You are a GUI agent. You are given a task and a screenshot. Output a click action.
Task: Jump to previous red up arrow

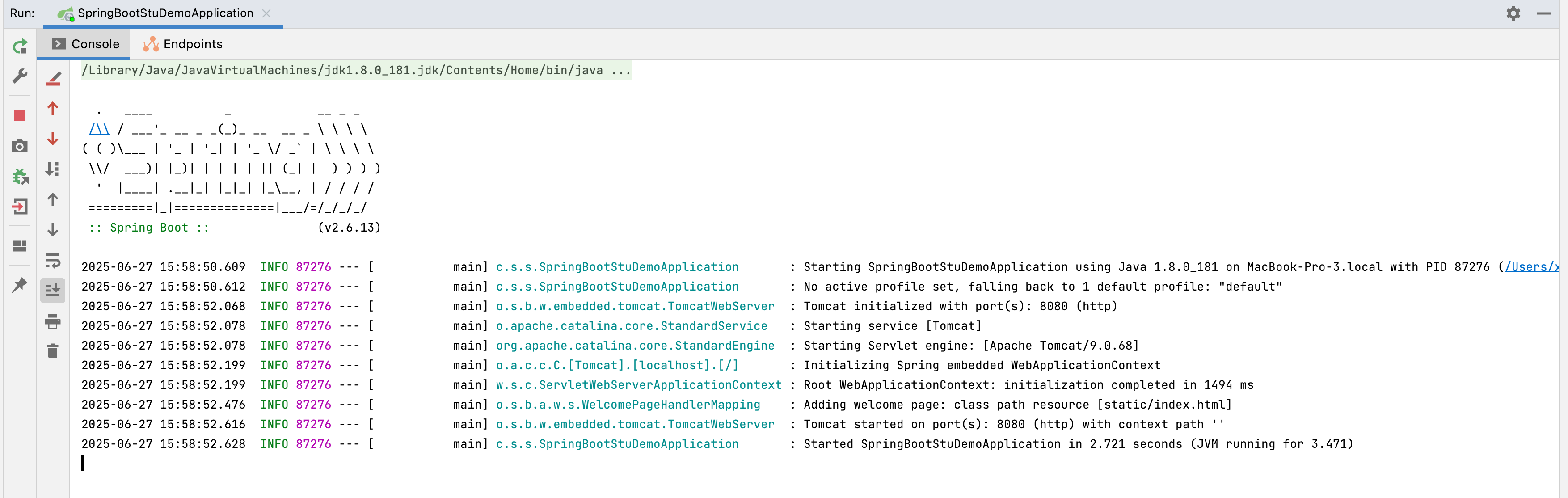pos(53,108)
